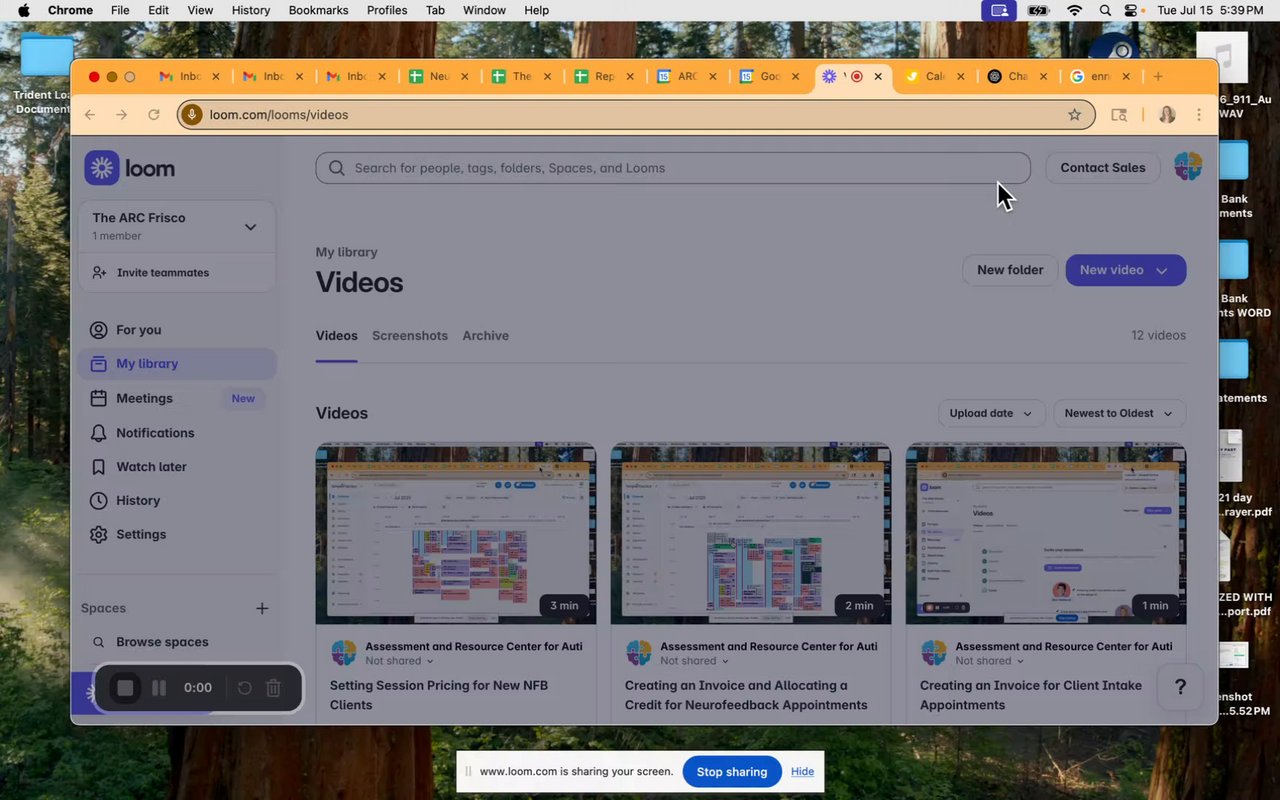Open Upload date sort dropdown
This screenshot has width=1280, height=800.
coord(992,413)
